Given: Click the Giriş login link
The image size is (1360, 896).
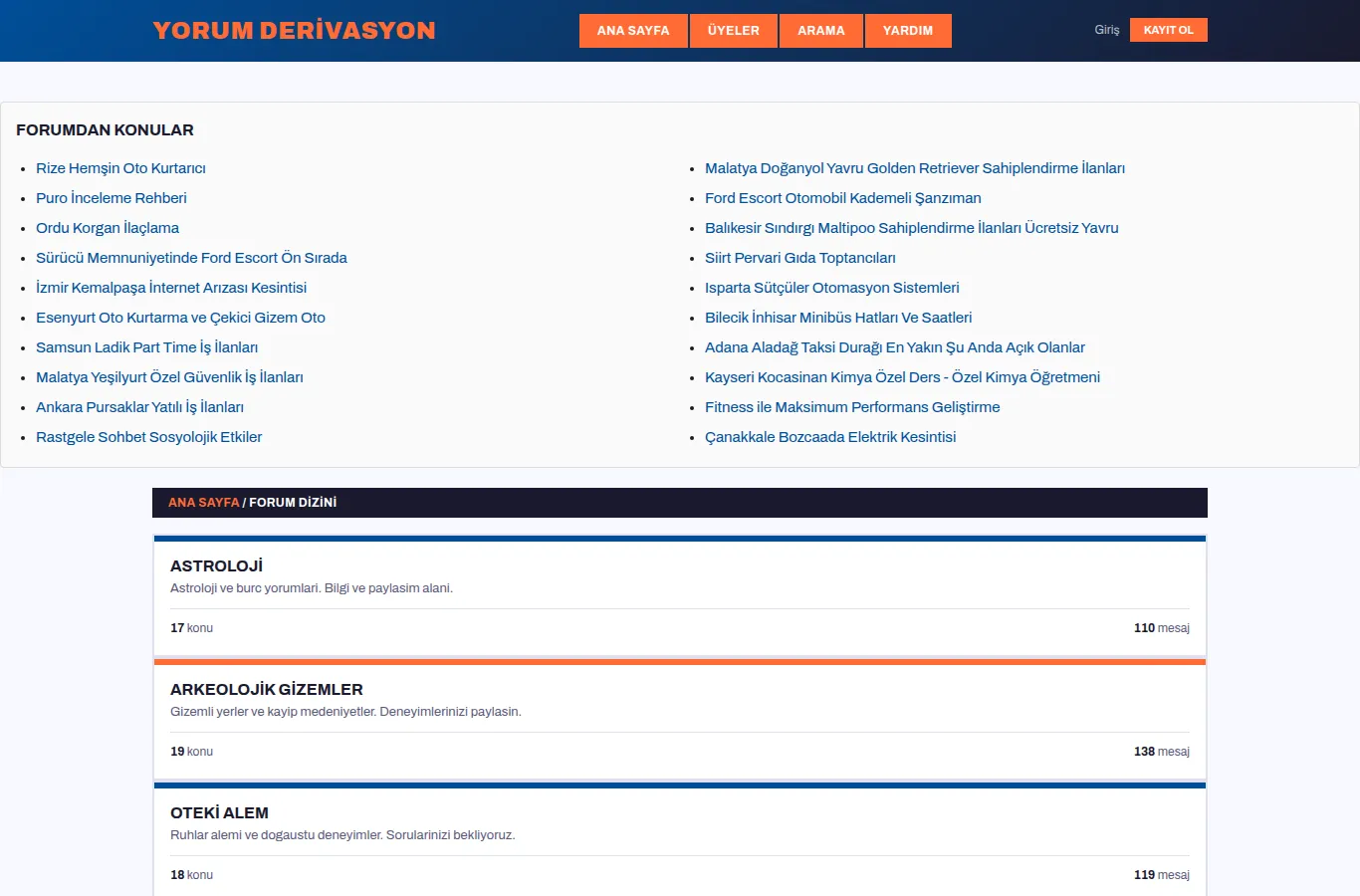Looking at the screenshot, I should point(1107,30).
